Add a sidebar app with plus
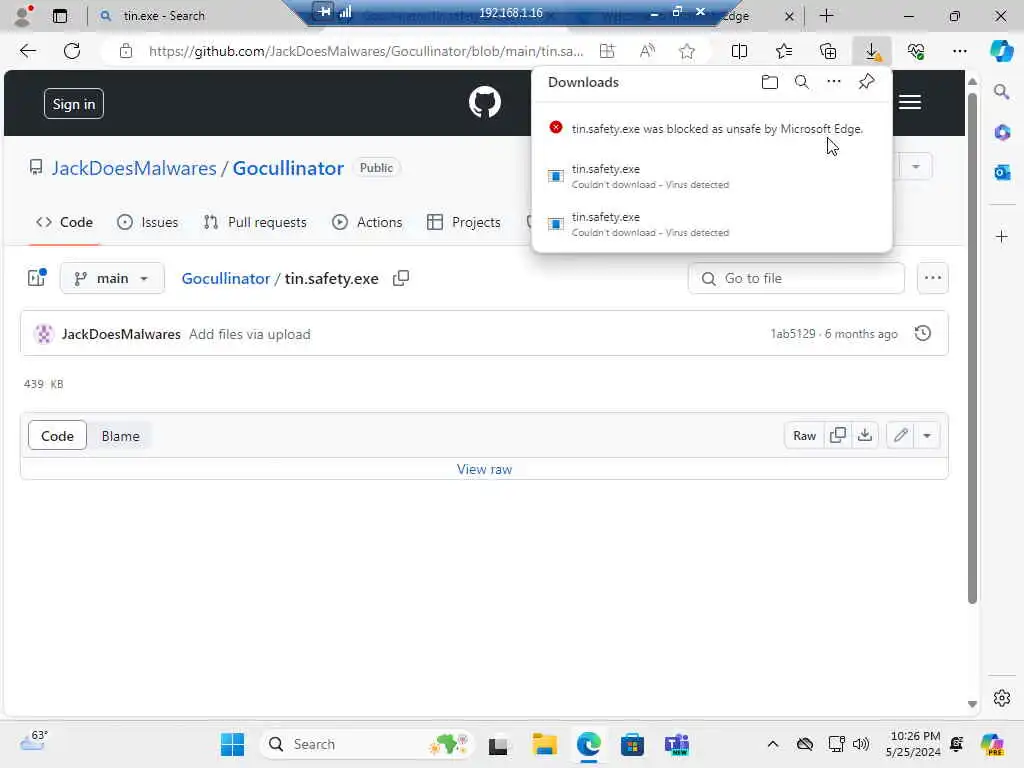The height and width of the screenshot is (768, 1024). (x=1001, y=236)
